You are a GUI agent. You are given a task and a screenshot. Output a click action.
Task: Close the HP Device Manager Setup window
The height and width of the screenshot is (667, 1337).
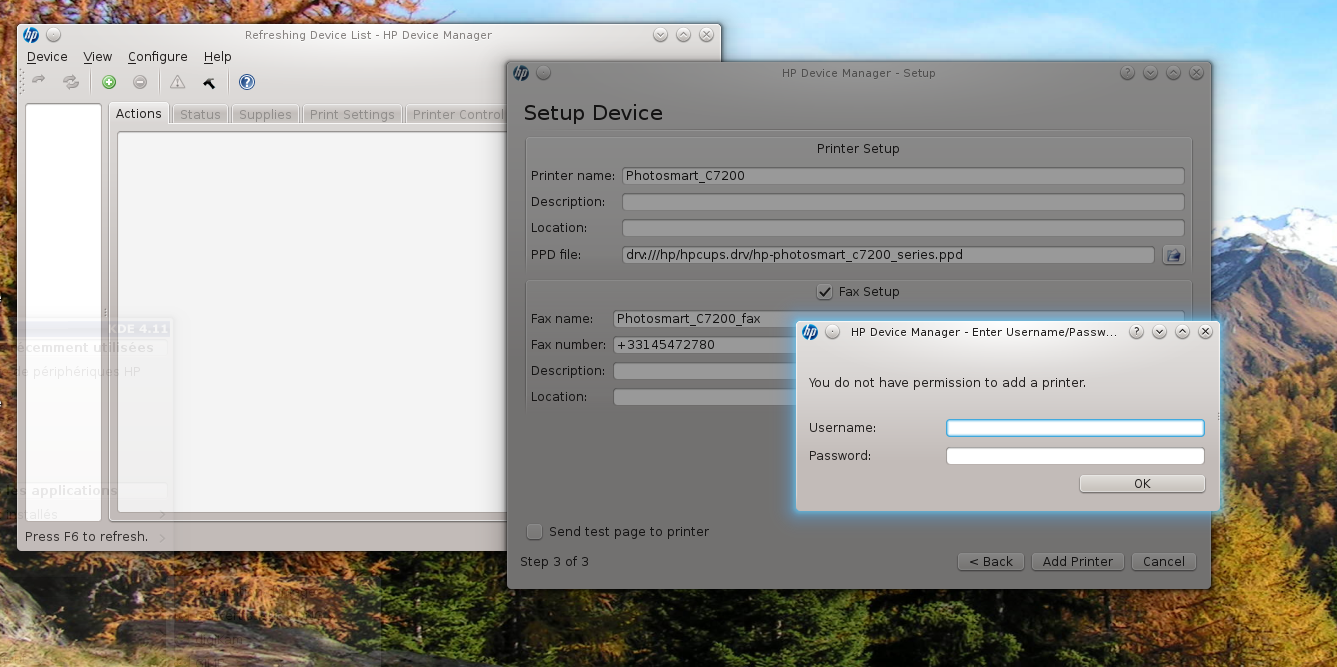click(1196, 73)
